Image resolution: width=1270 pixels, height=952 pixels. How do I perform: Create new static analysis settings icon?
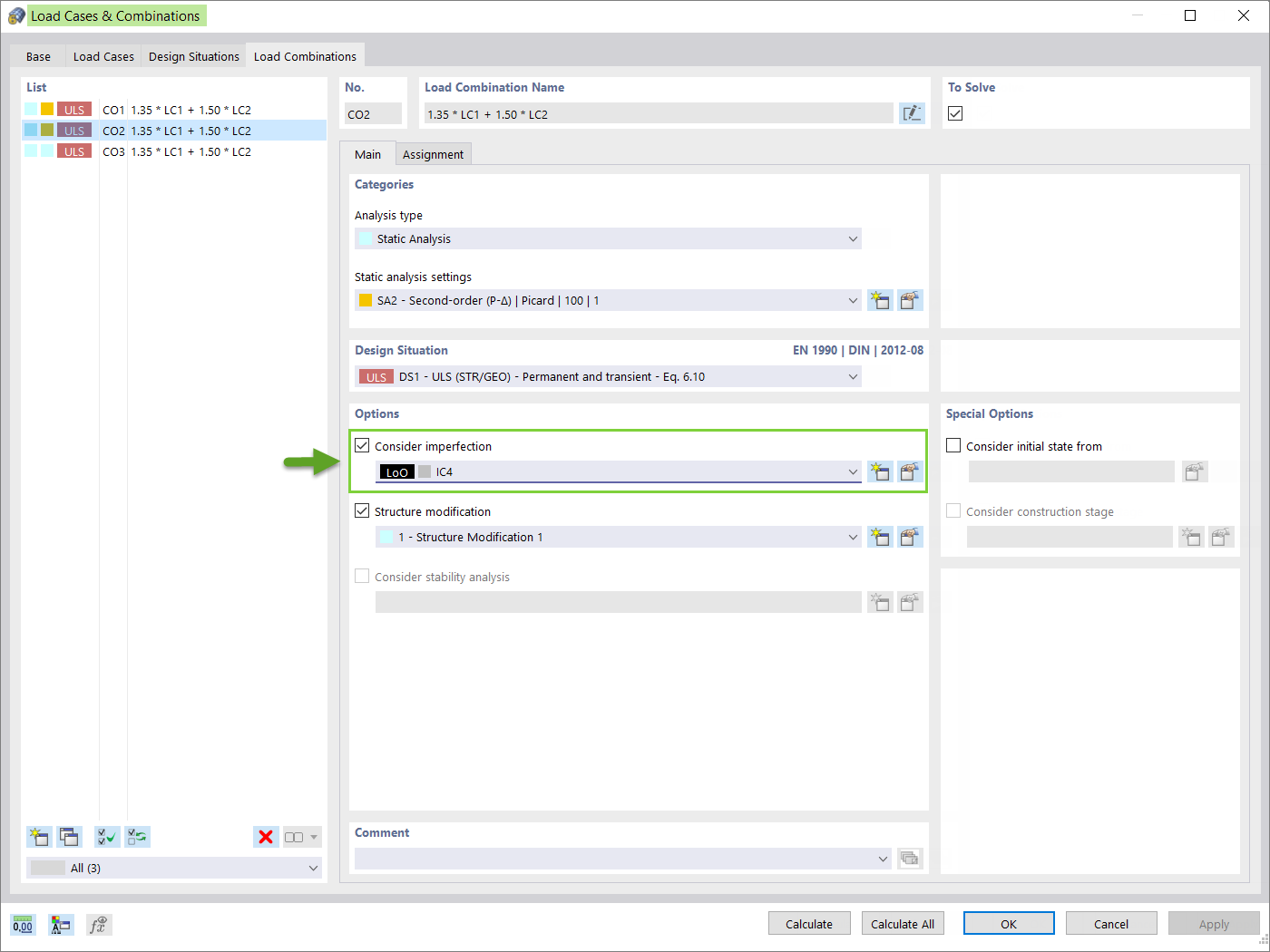click(x=880, y=300)
